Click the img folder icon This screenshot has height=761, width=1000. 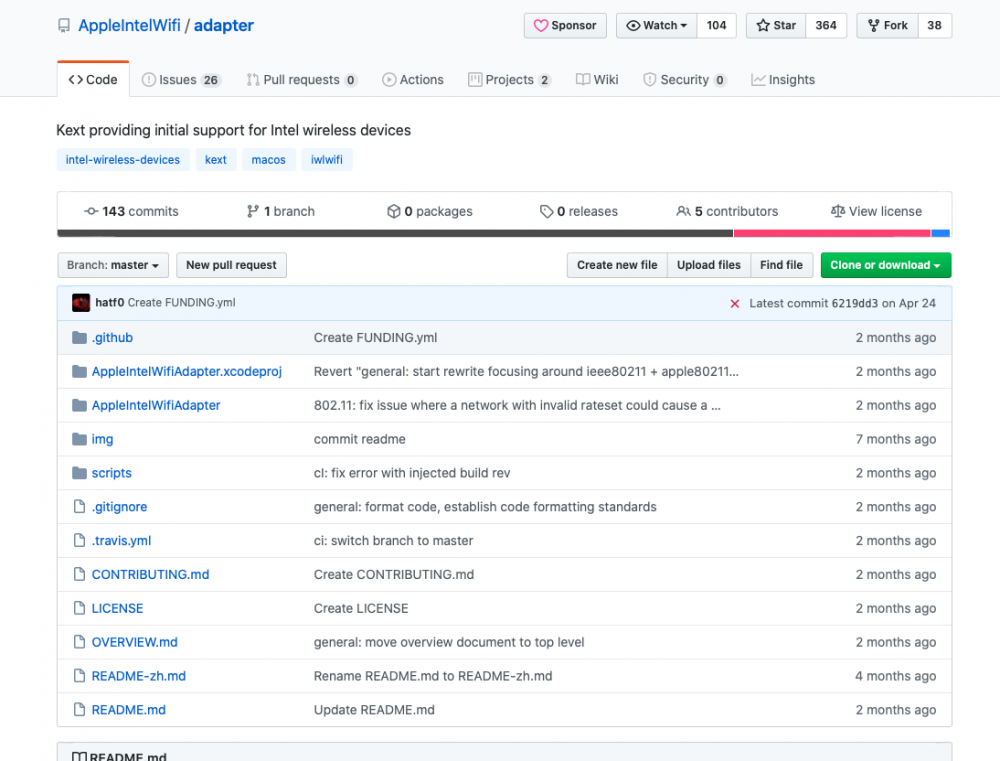click(79, 439)
